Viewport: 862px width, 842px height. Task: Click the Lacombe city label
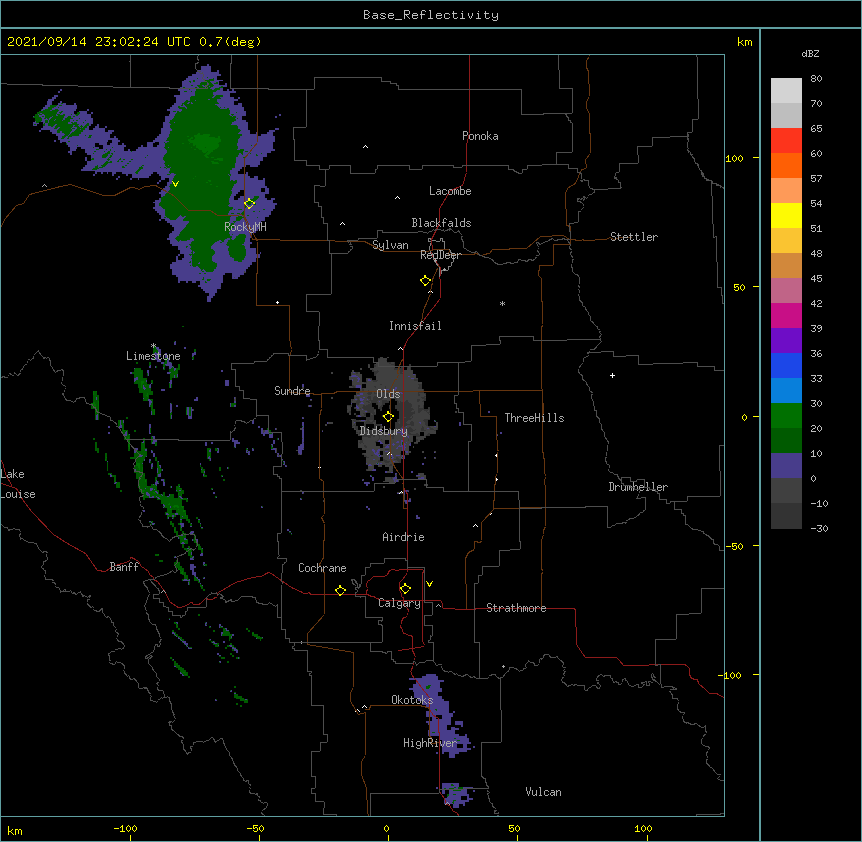pyautogui.click(x=450, y=191)
